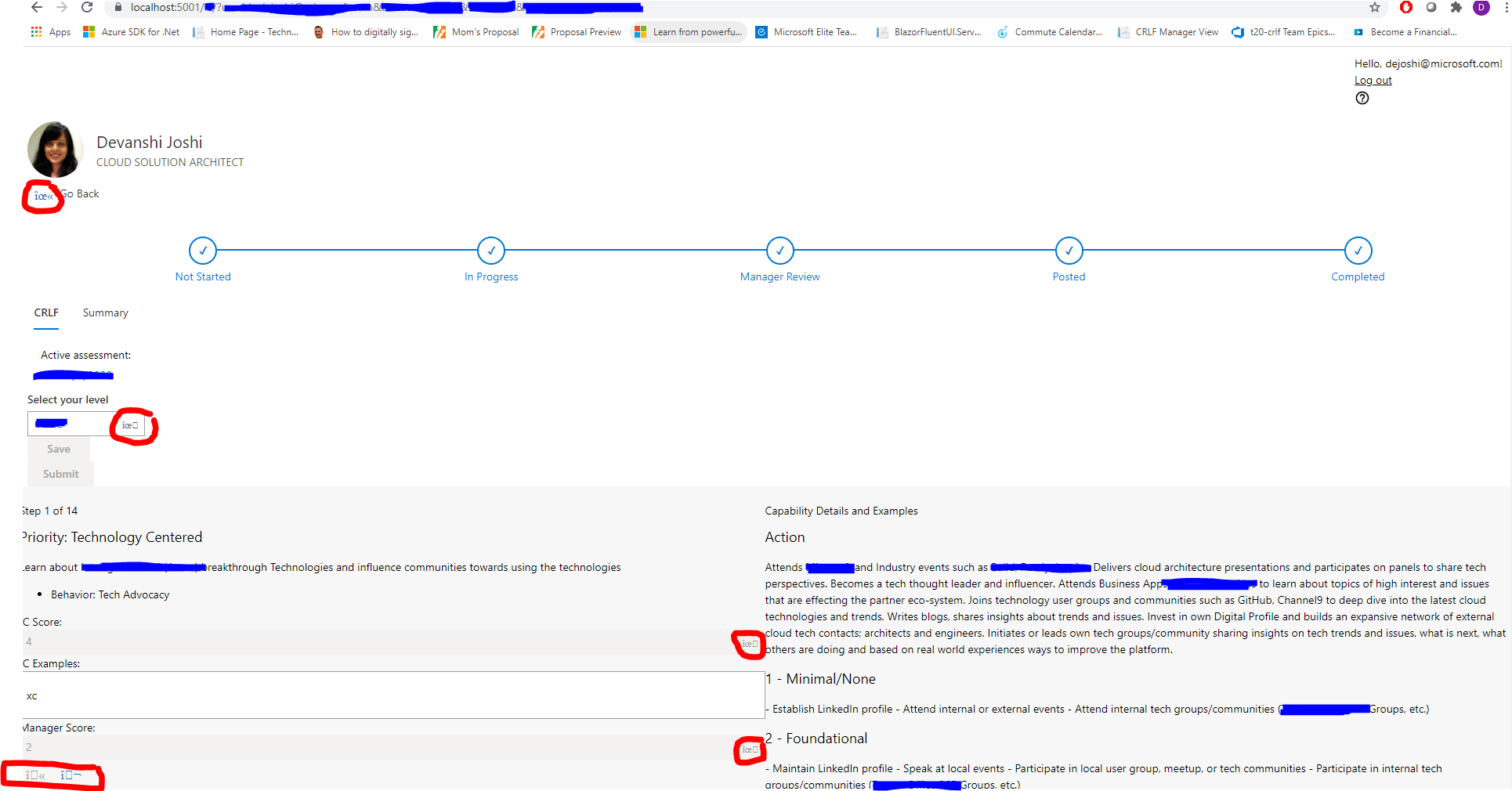Click inside the C Examples text field
The width and height of the screenshot is (1512, 791).
click(x=313, y=695)
